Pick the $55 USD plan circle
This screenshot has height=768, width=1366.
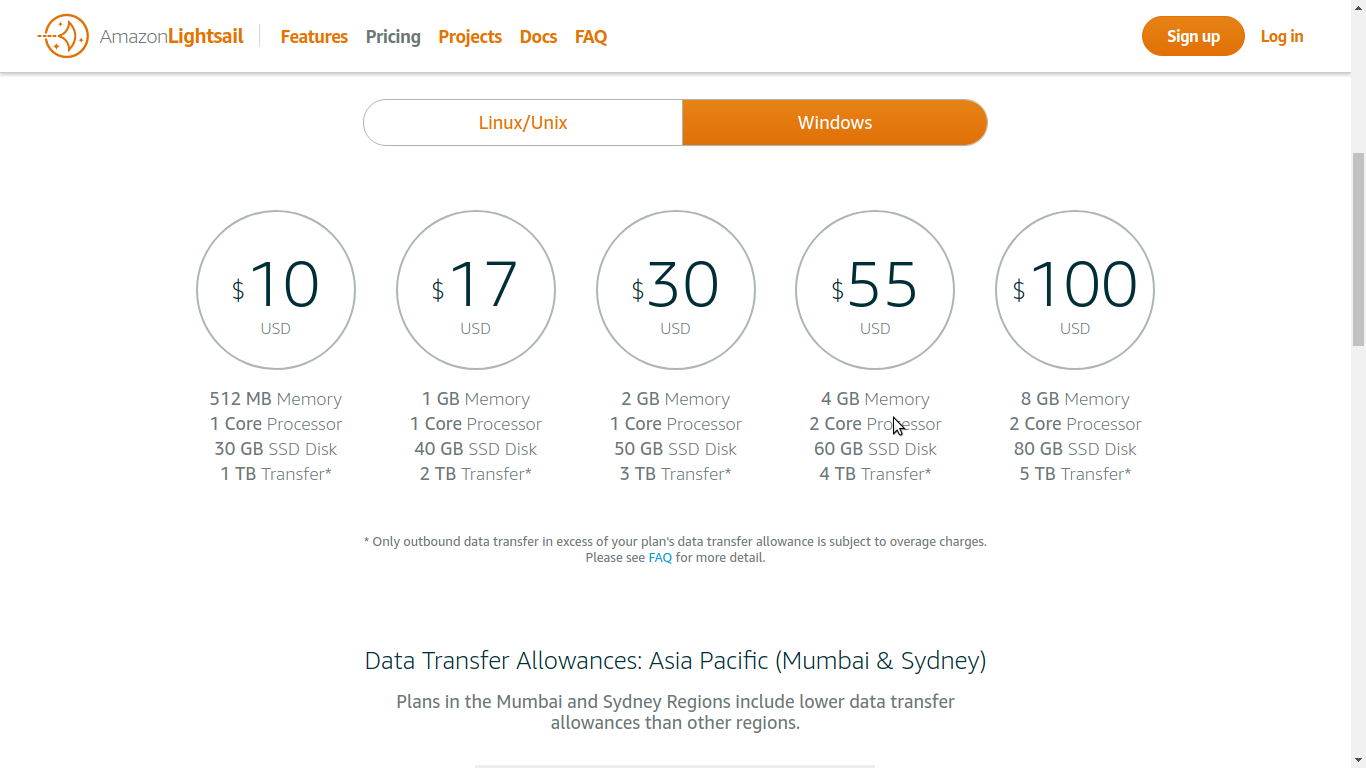(875, 290)
